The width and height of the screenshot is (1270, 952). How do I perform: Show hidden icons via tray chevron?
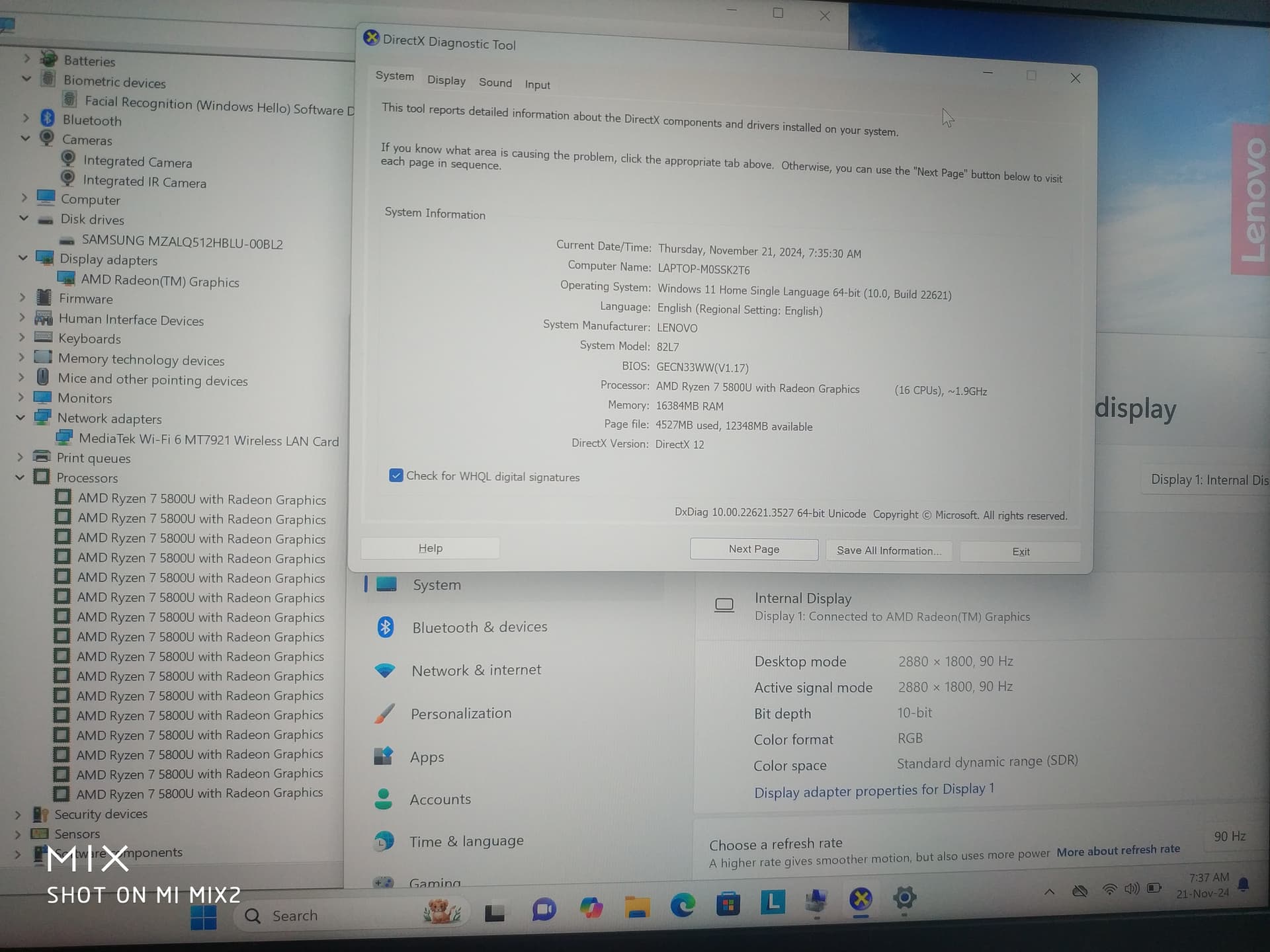coord(1050,892)
